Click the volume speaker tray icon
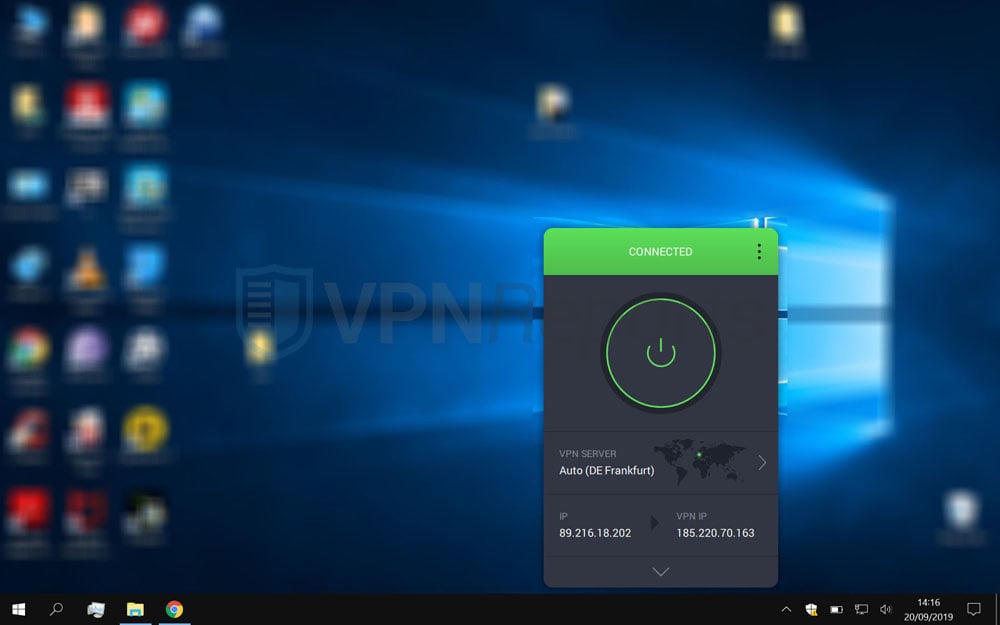The width and height of the screenshot is (1000, 625). [x=885, y=609]
